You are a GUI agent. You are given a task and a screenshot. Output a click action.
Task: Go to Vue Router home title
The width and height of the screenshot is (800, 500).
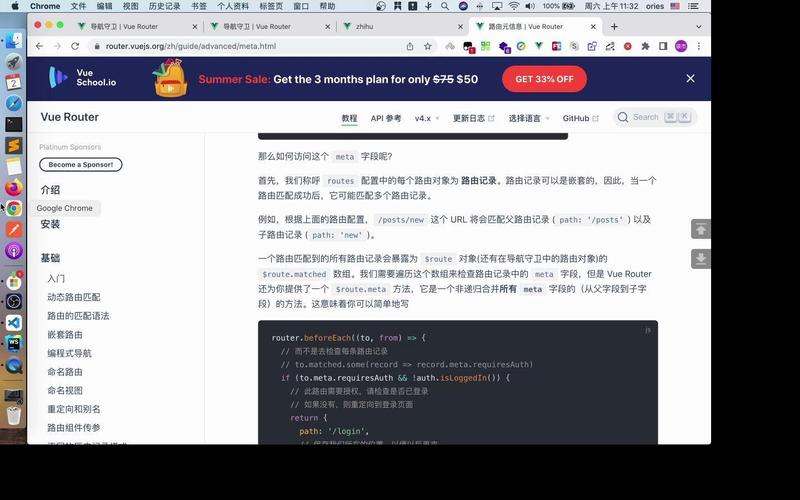coord(70,117)
